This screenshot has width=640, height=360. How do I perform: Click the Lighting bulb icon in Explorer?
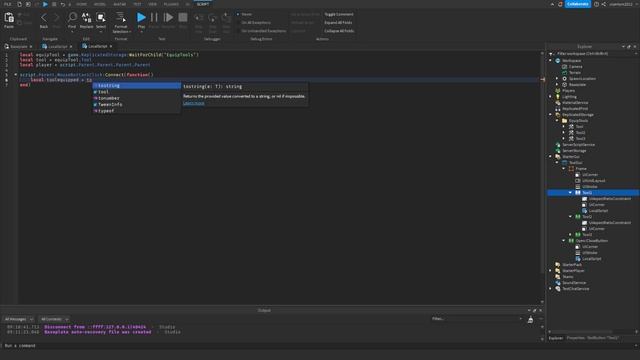[x=558, y=97]
